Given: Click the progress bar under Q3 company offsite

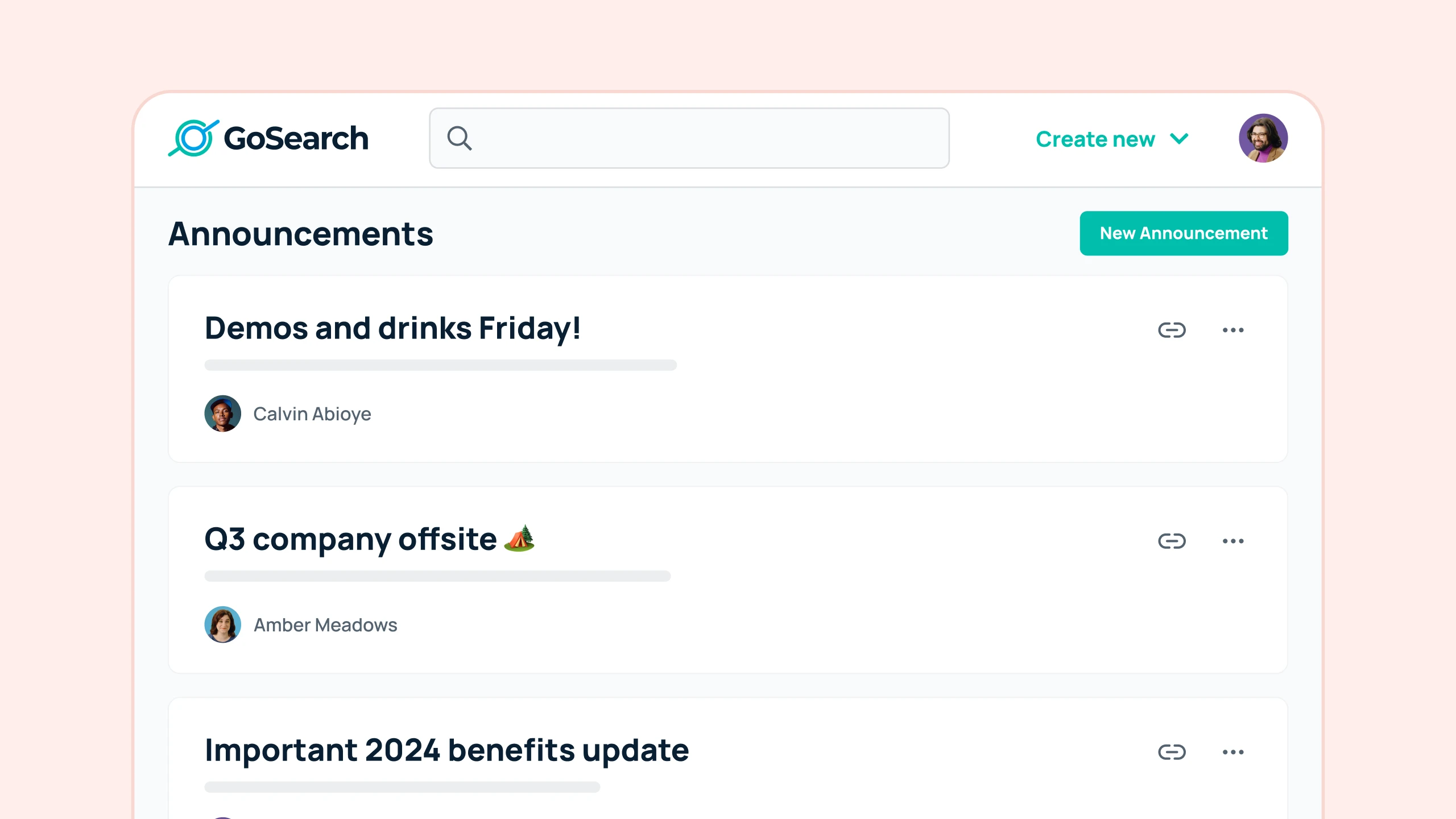Looking at the screenshot, I should click(x=438, y=576).
